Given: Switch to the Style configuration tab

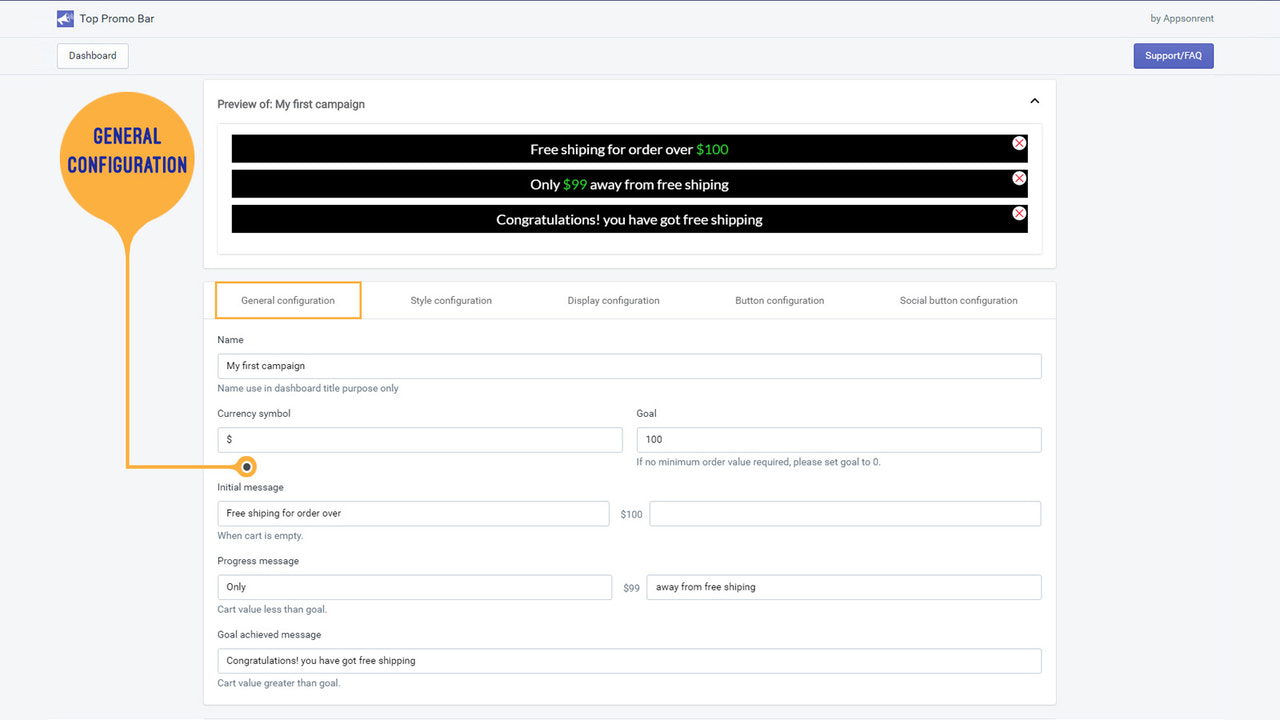Looking at the screenshot, I should point(451,300).
